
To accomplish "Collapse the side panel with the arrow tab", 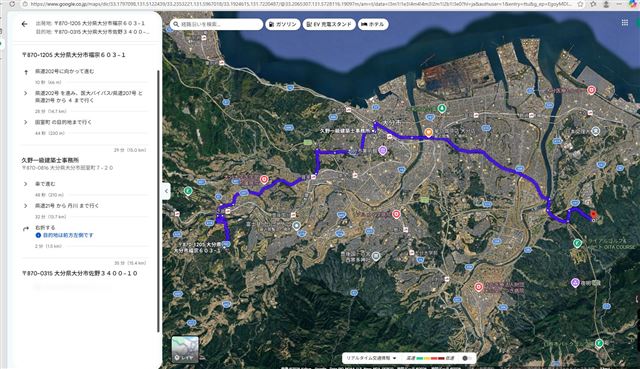I will [166, 191].
